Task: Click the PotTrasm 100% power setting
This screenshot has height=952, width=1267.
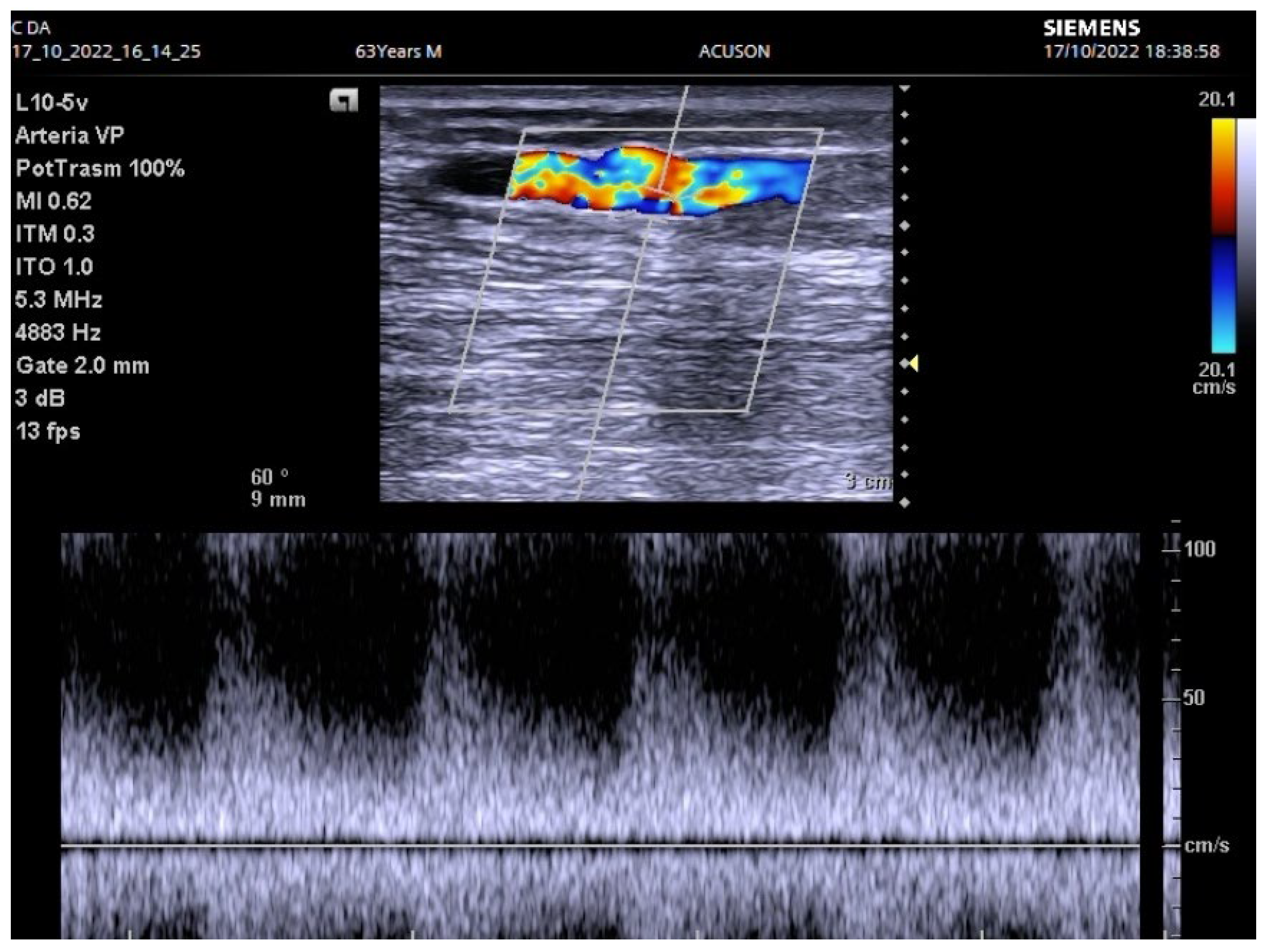Action: coord(100,168)
